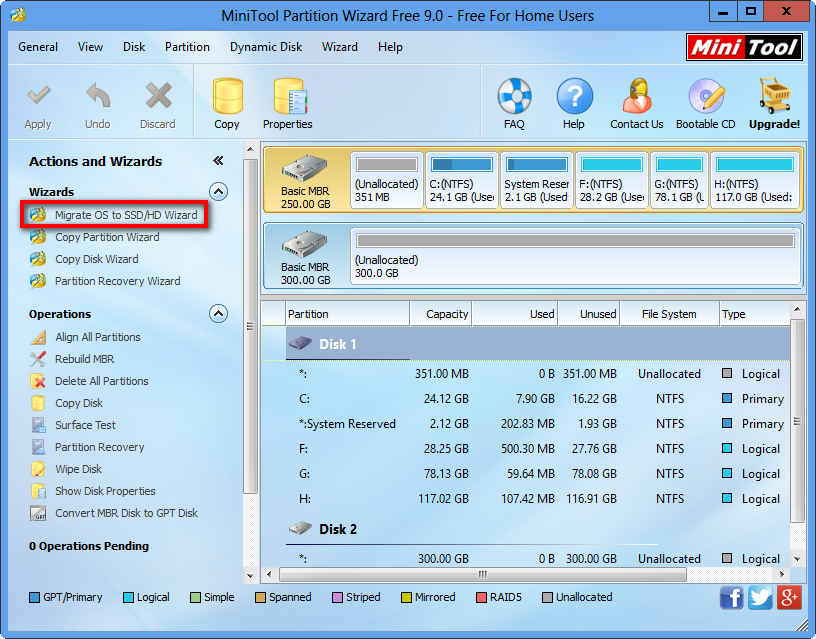Select the G:(NTFS) partition block

(680, 181)
